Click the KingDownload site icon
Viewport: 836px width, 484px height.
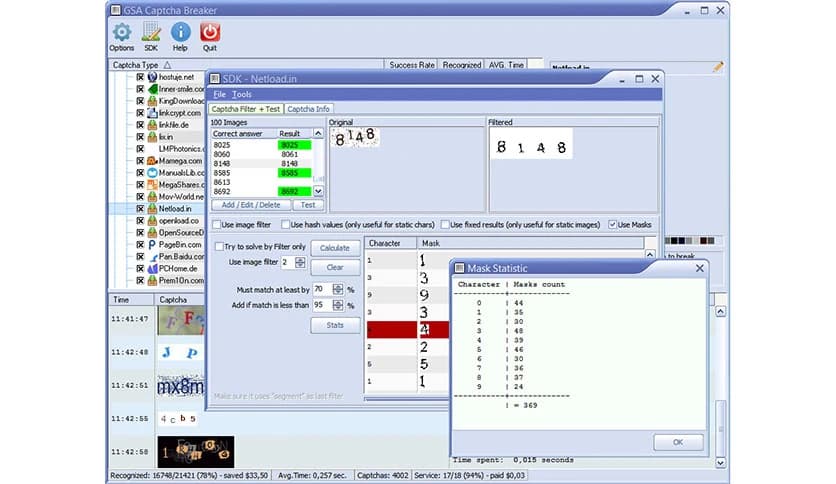[152, 101]
